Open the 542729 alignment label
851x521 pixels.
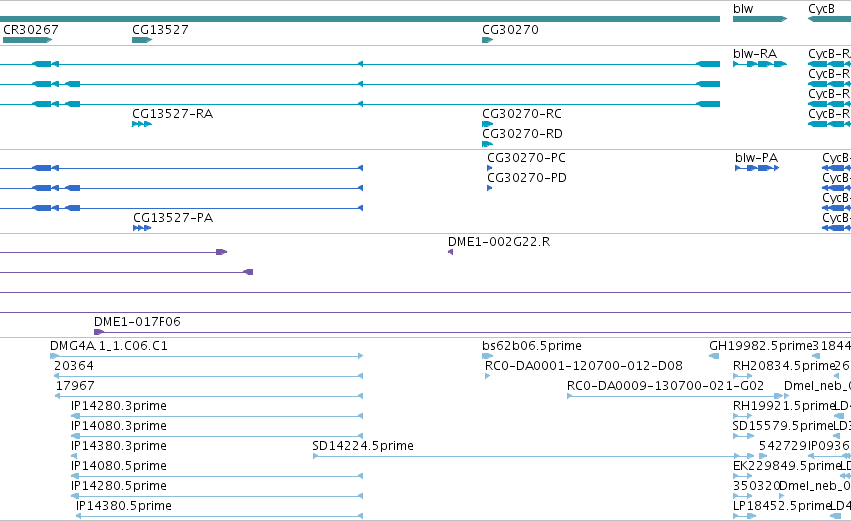click(x=783, y=446)
